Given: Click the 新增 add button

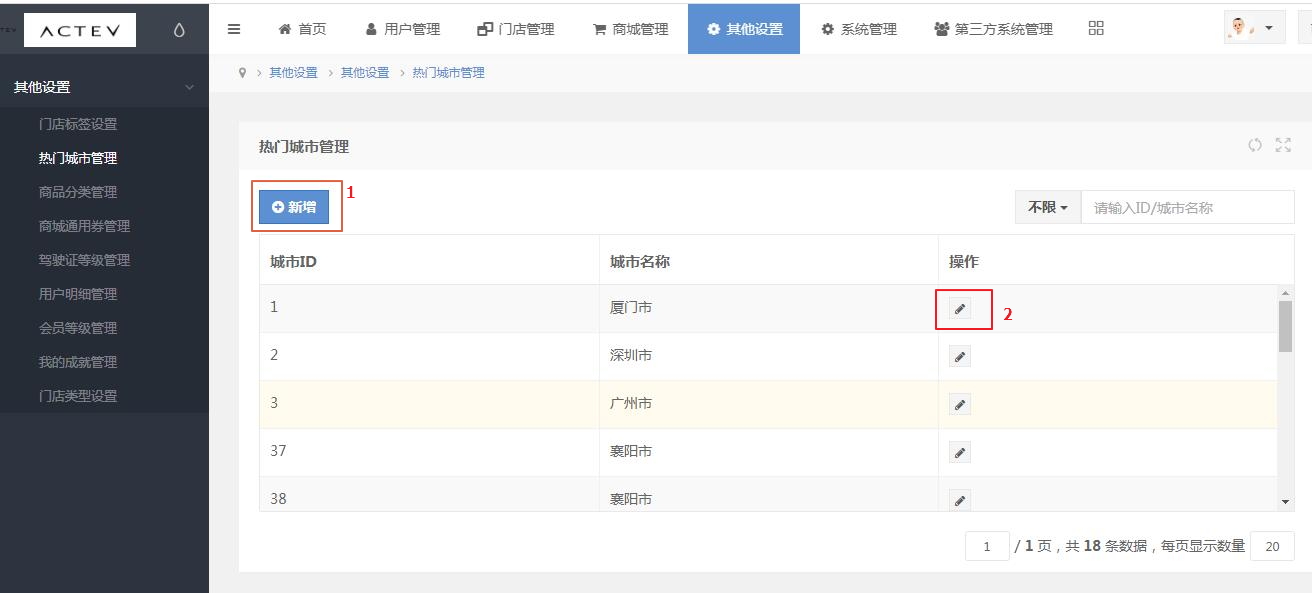Looking at the screenshot, I should [x=294, y=207].
